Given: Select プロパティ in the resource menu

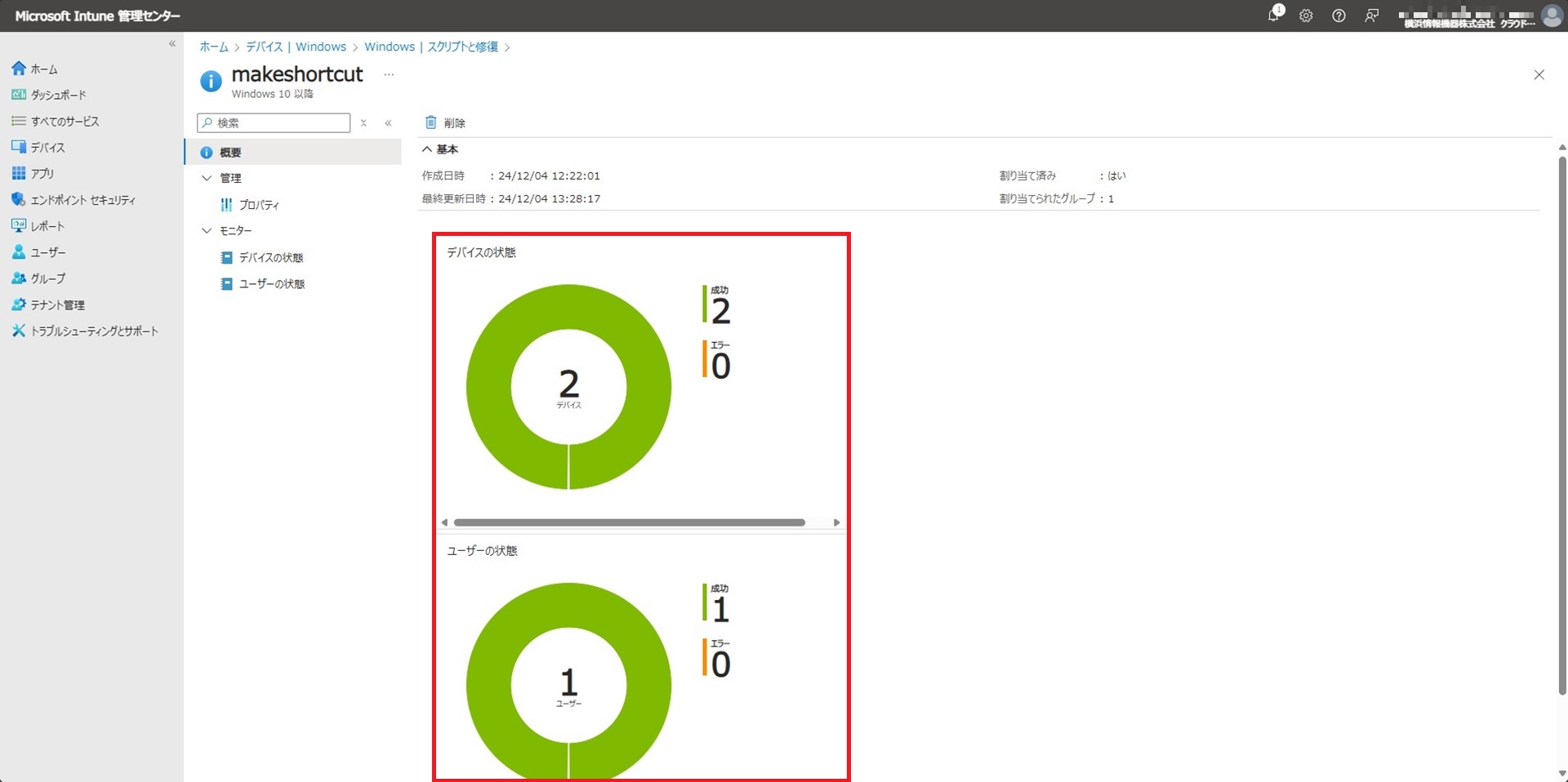Looking at the screenshot, I should (259, 205).
